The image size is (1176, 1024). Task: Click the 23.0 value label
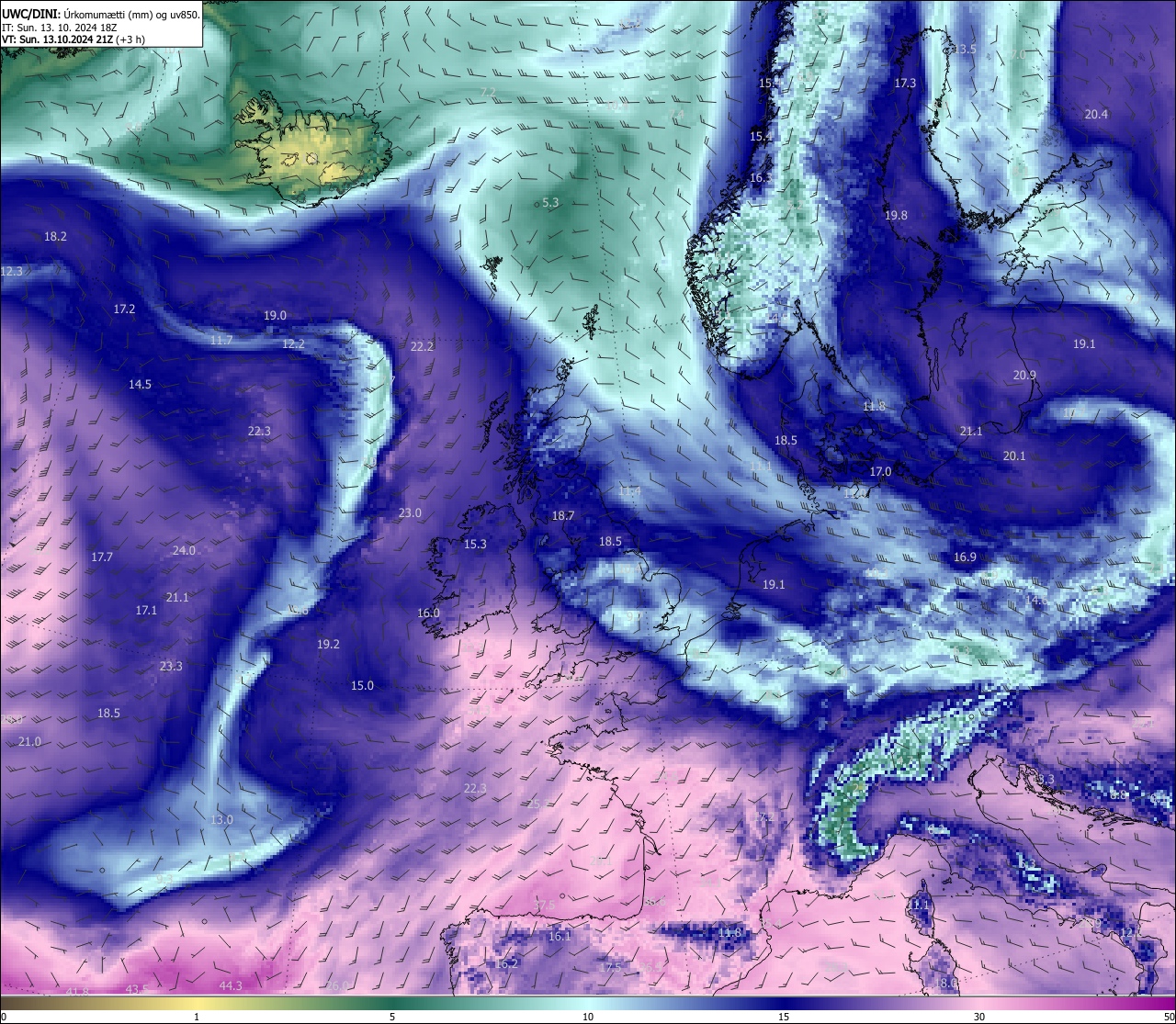tap(410, 513)
